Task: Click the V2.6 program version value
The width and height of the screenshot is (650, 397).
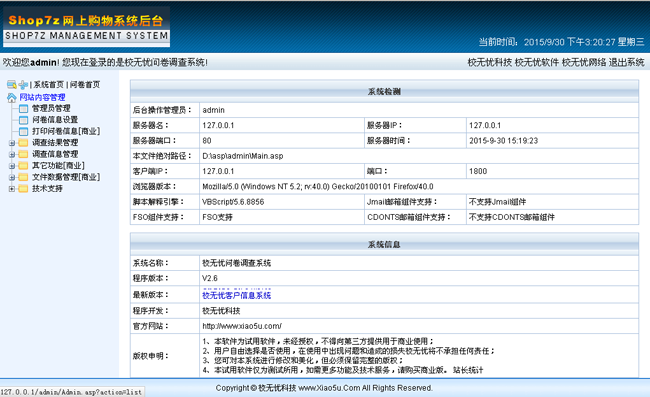Action: pyautogui.click(x=210, y=278)
